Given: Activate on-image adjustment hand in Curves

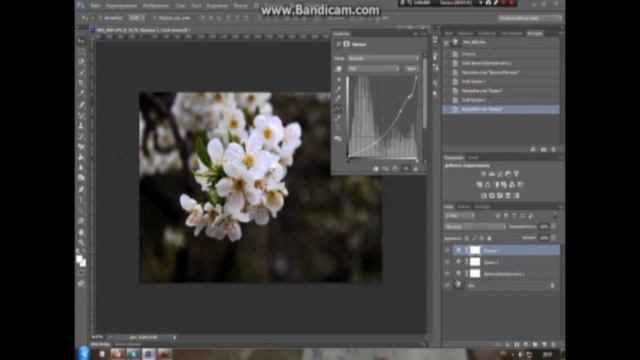Looking at the screenshot, I should (338, 69).
